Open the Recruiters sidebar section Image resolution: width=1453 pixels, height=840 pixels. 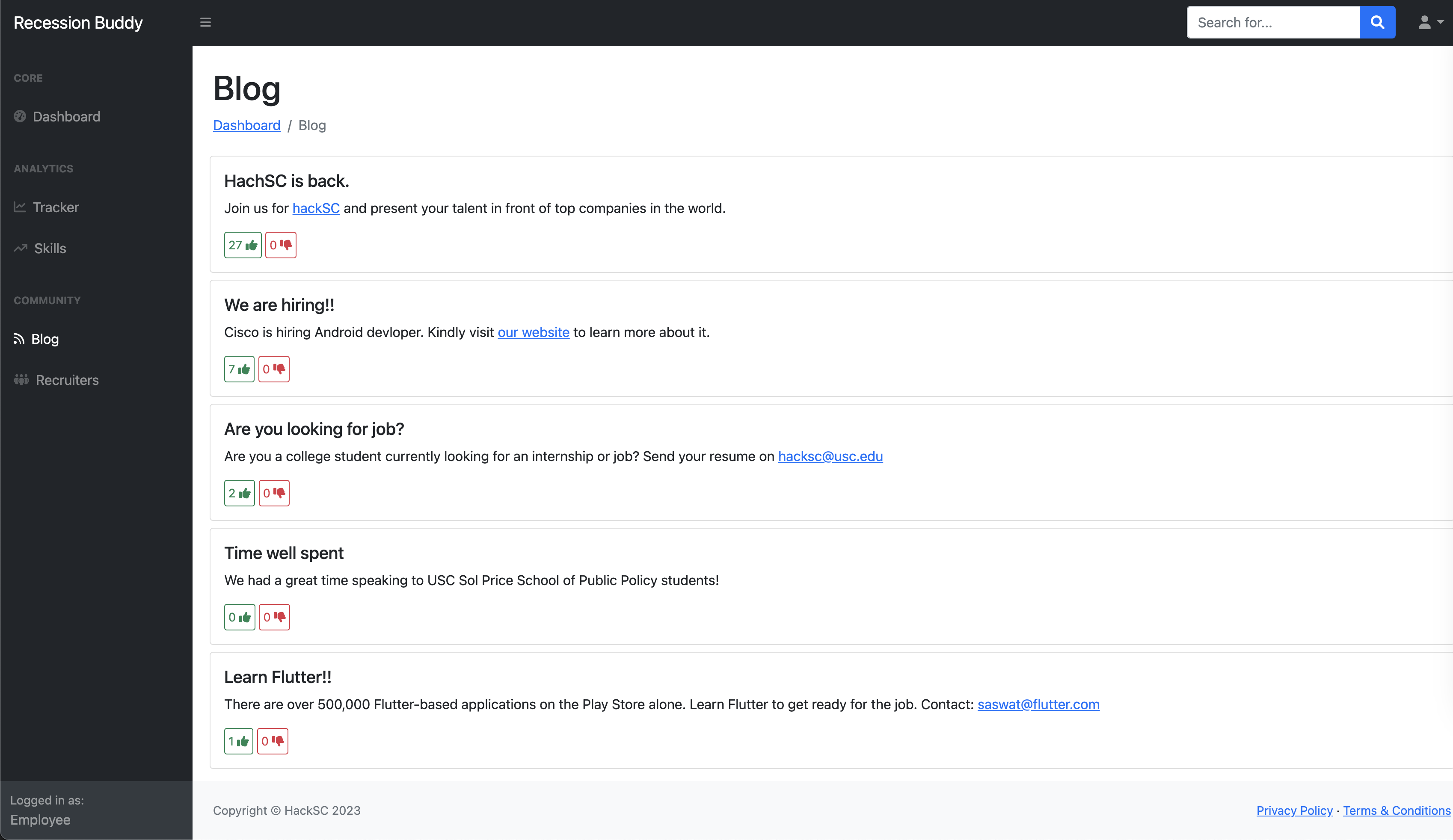(67, 380)
